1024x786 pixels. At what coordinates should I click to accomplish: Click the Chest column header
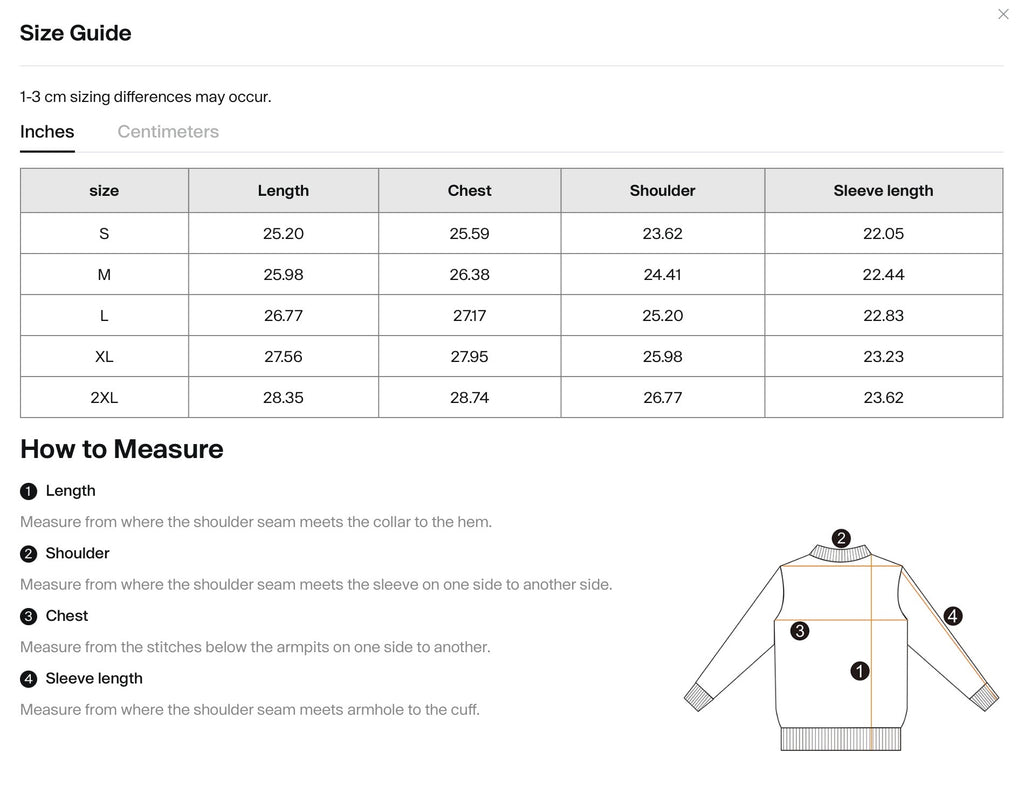pyautogui.click(x=469, y=190)
